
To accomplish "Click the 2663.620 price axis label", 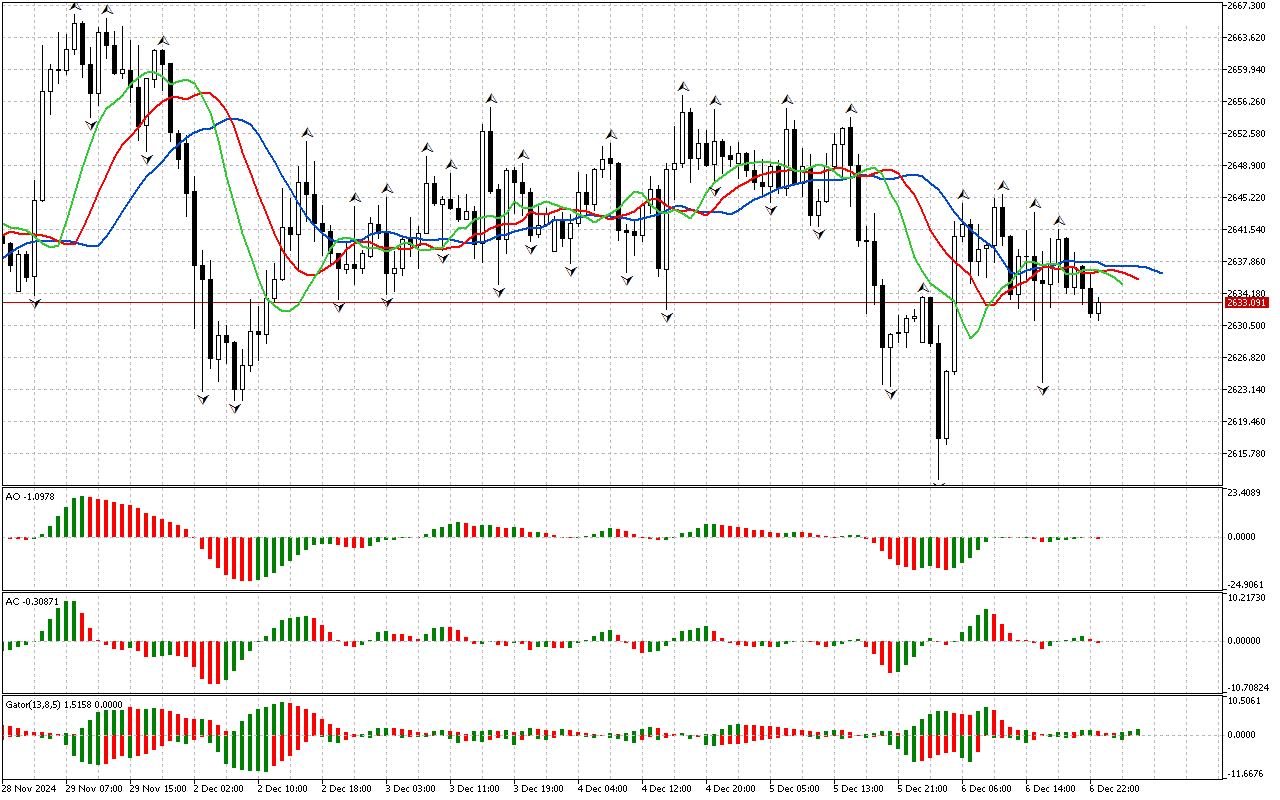I will point(1247,38).
